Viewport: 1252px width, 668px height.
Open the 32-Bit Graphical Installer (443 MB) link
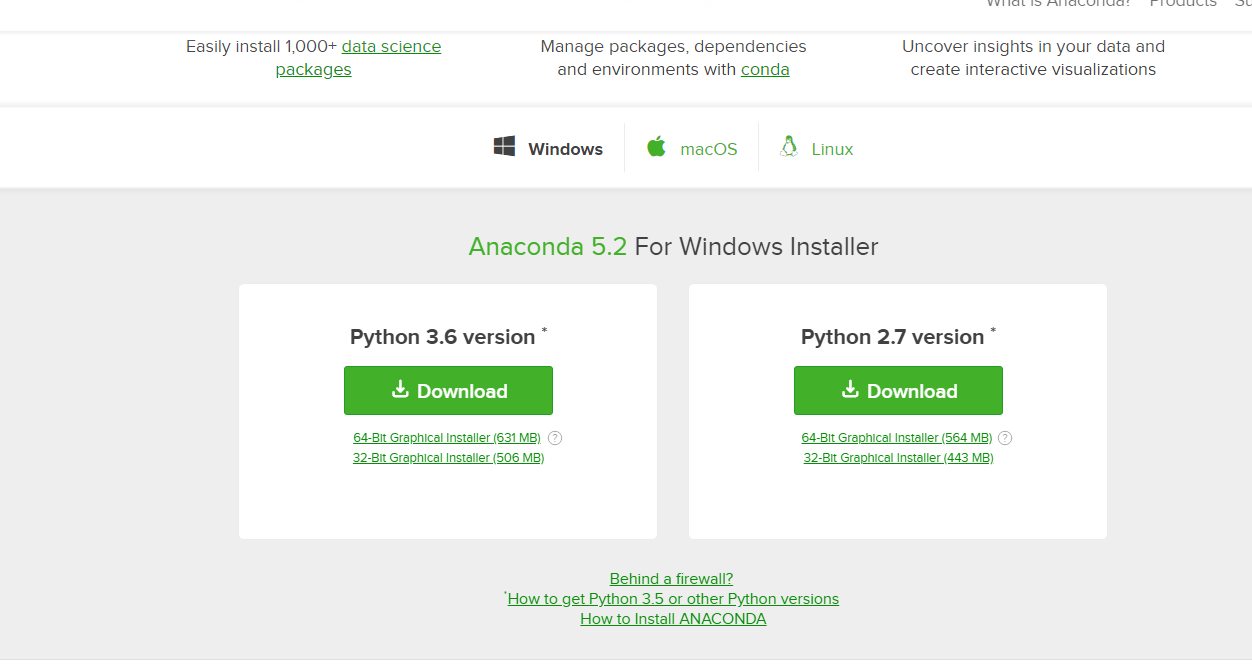point(898,458)
